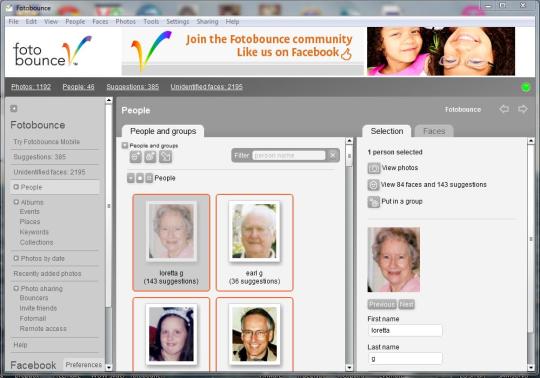
Task: Click the Fotobounce logo
Action: (x=52, y=51)
